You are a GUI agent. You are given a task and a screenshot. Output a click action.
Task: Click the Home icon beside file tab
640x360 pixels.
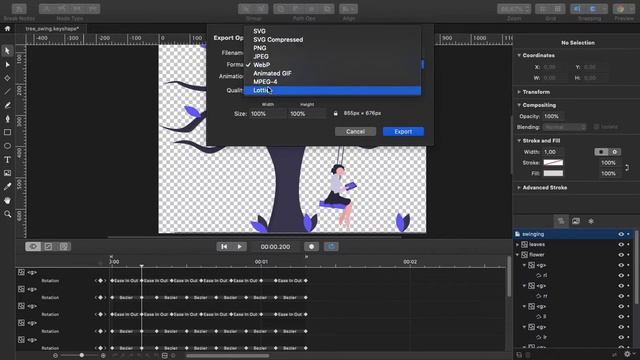click(7, 29)
